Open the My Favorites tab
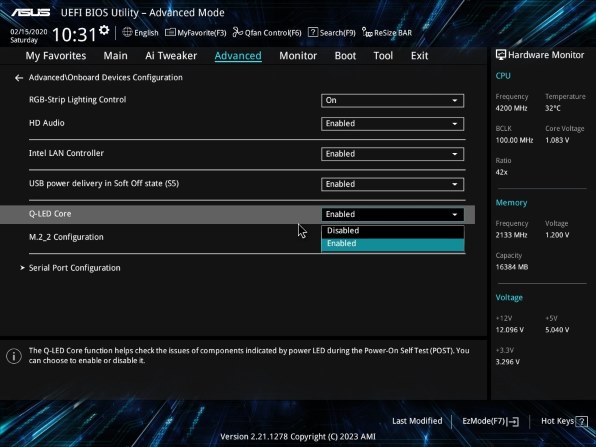The height and width of the screenshot is (447, 596). click(x=56, y=56)
